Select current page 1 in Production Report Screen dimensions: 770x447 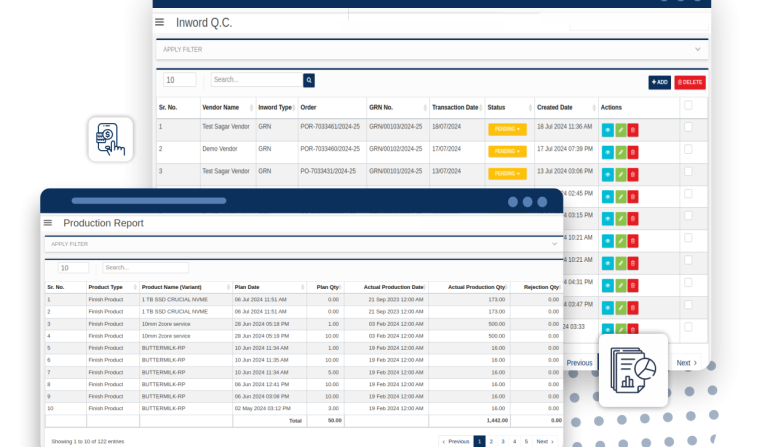[x=479, y=441]
